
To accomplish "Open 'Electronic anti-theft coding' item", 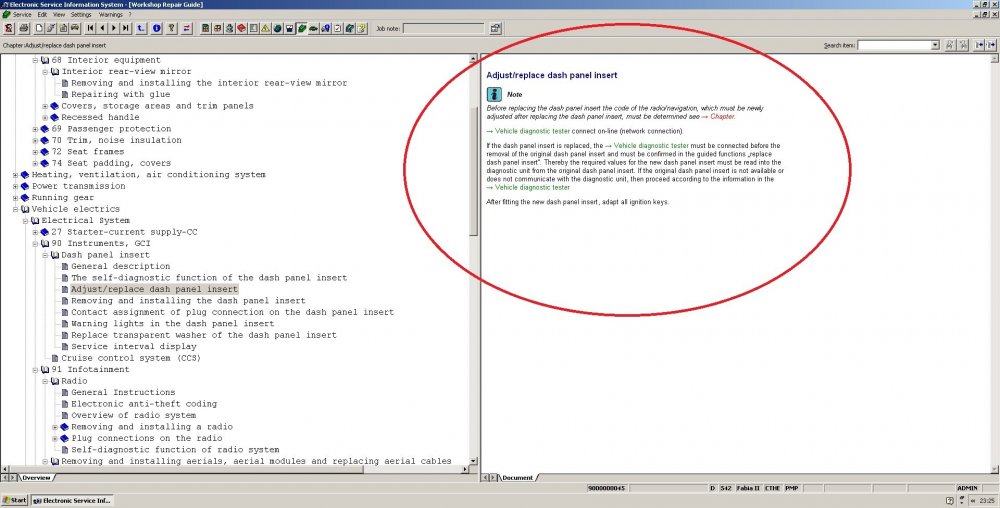I will click(x=144, y=404).
